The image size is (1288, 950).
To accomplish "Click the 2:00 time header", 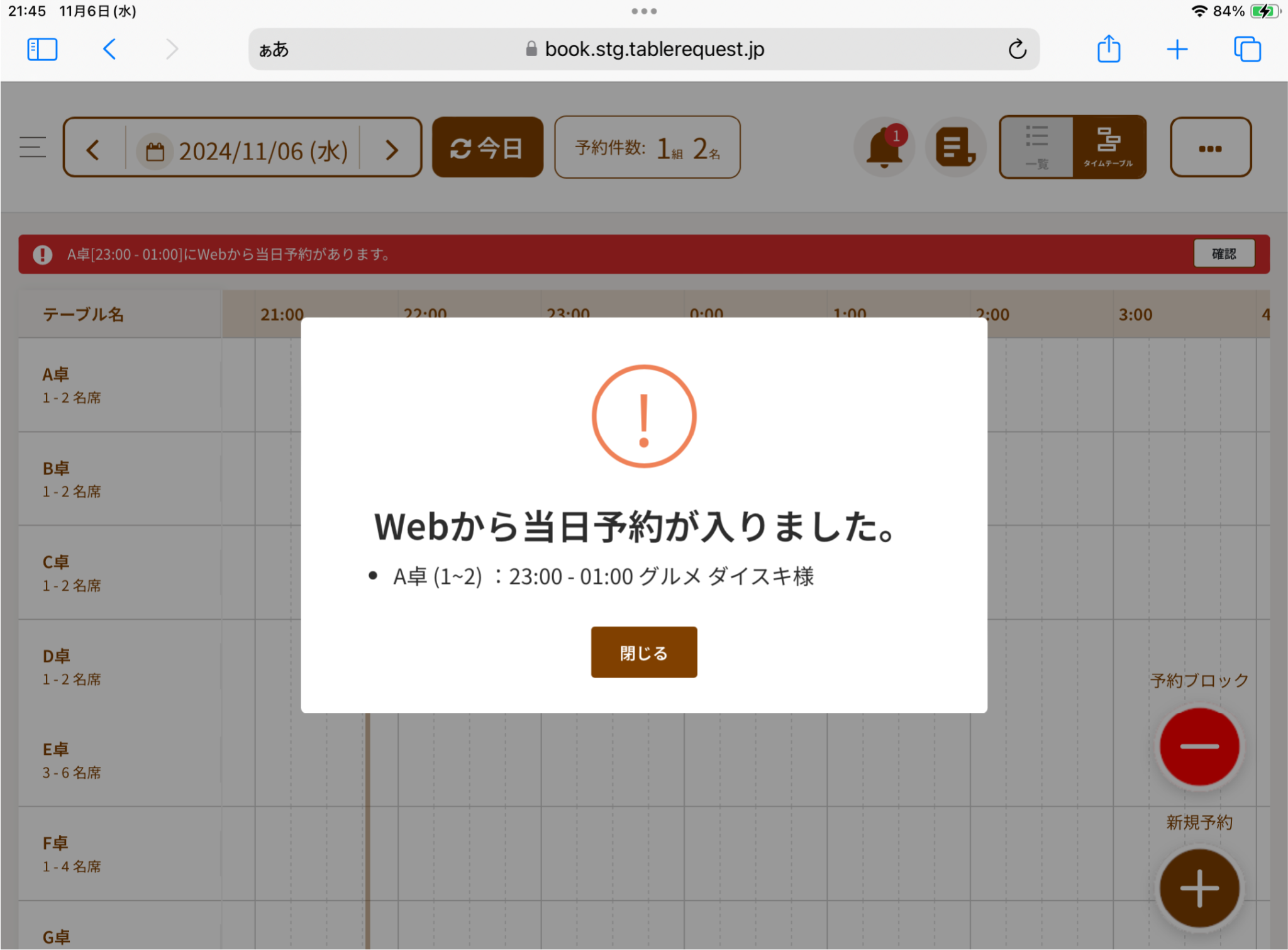I will (992, 314).
